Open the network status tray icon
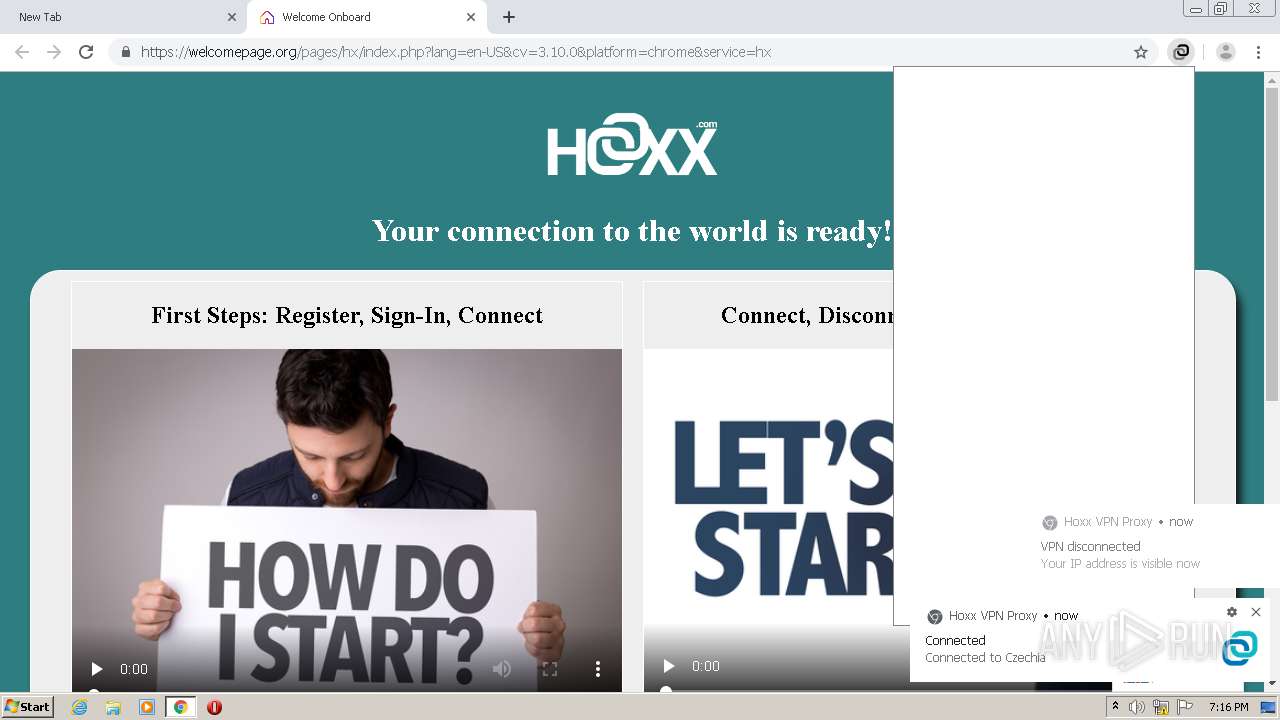Image resolution: width=1280 pixels, height=720 pixels. coord(1161,707)
